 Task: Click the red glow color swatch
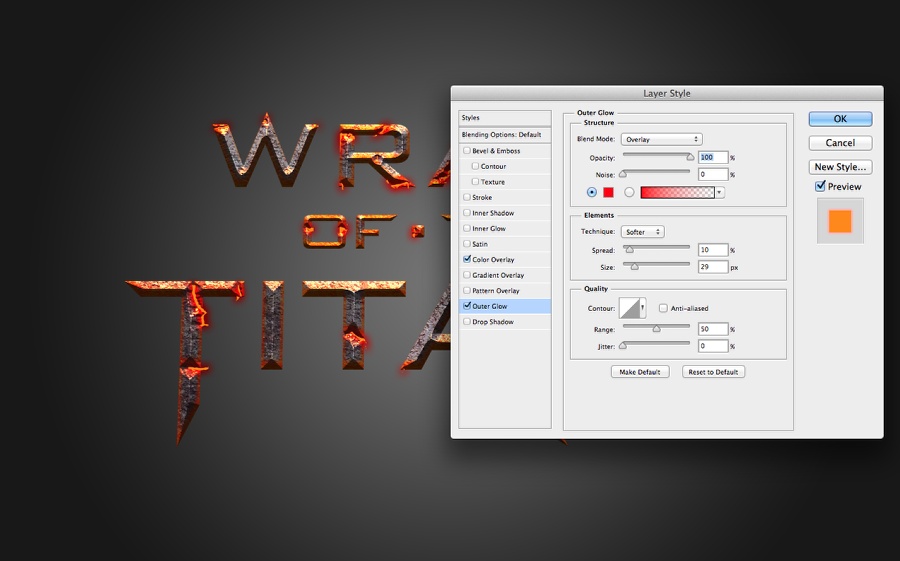tap(608, 192)
